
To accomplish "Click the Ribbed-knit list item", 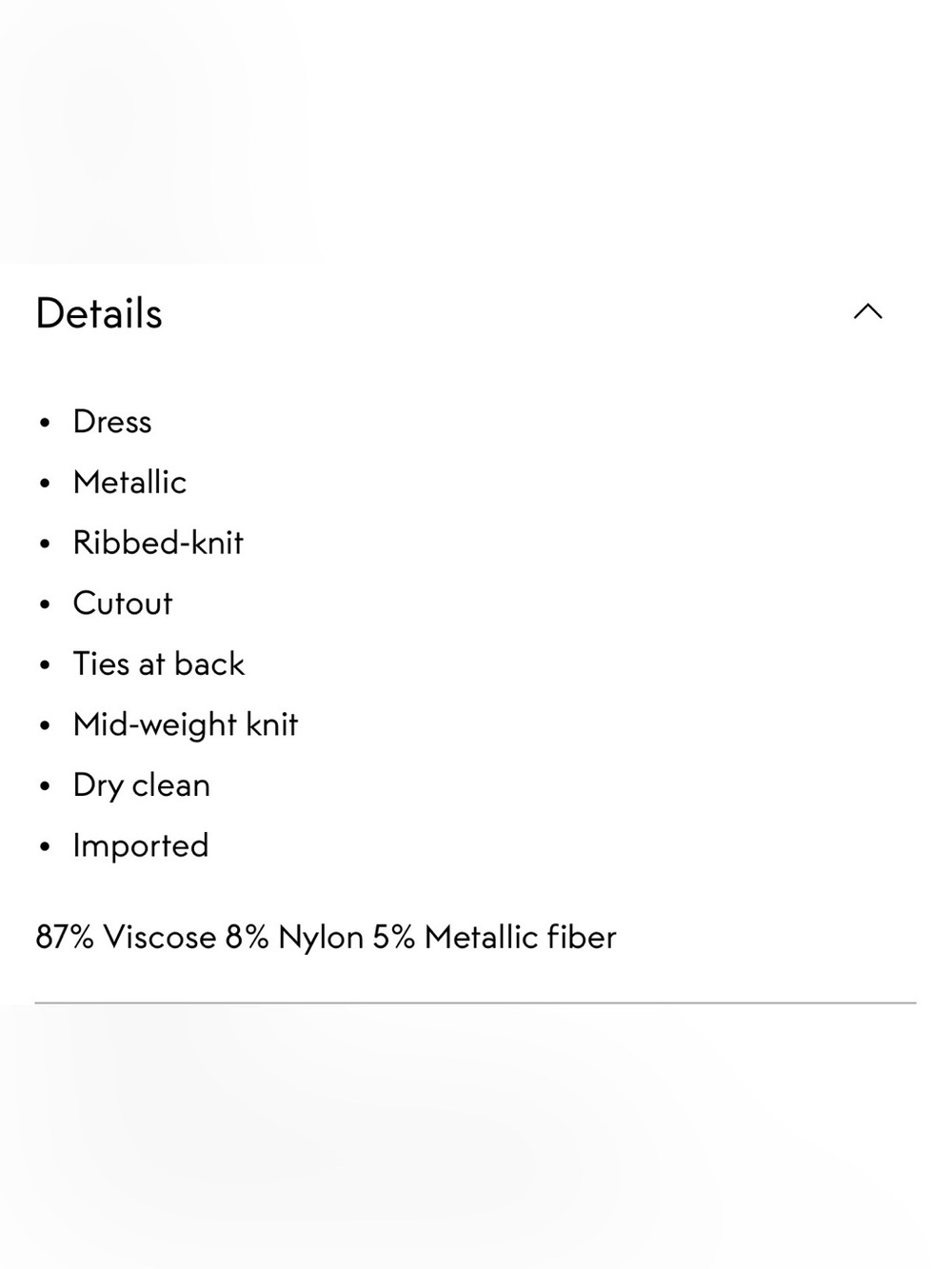I will [158, 543].
